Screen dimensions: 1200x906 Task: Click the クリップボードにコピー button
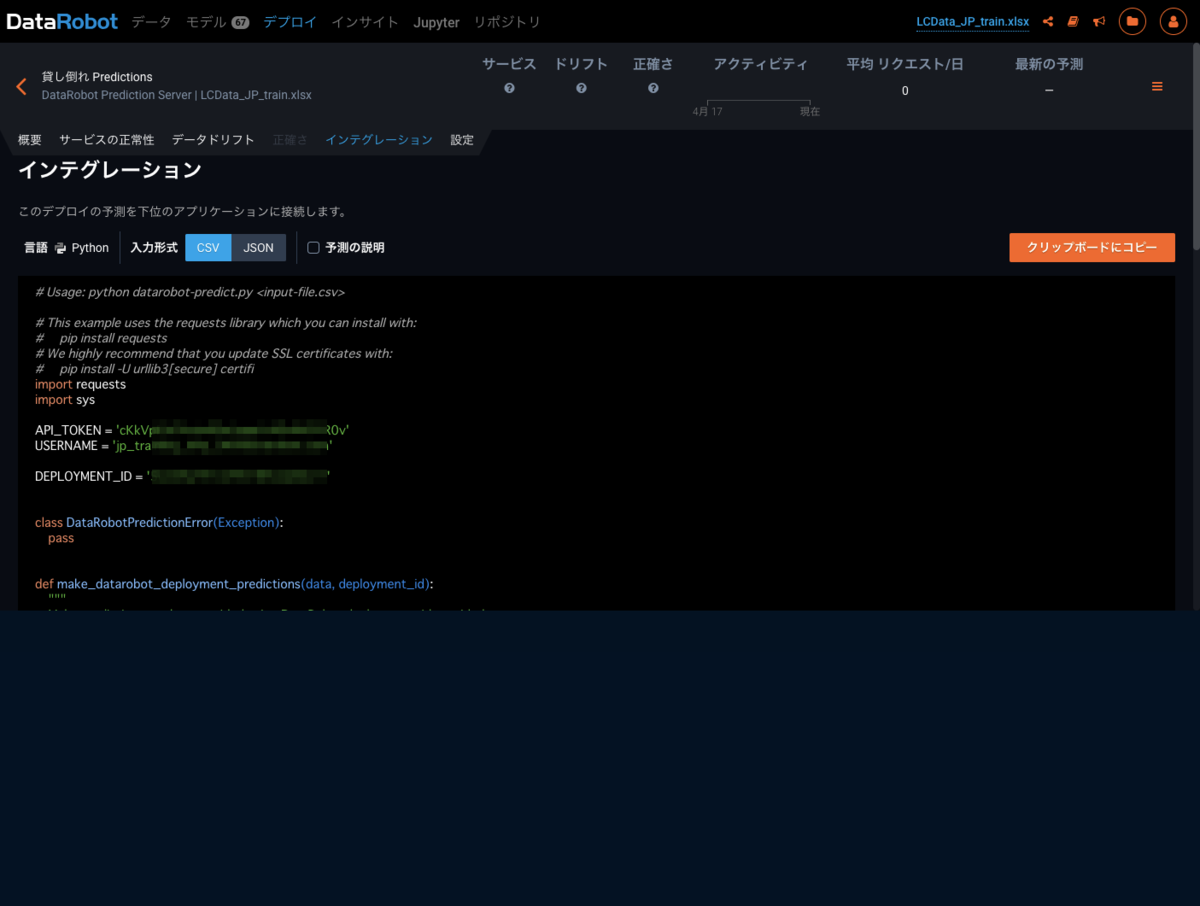pyautogui.click(x=1092, y=247)
